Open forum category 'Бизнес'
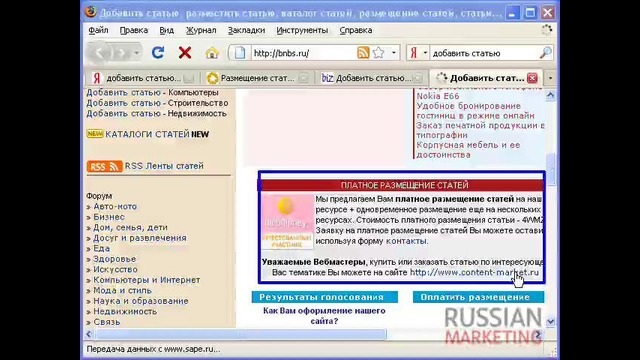Screen dimensions: 640x360 point(109,217)
